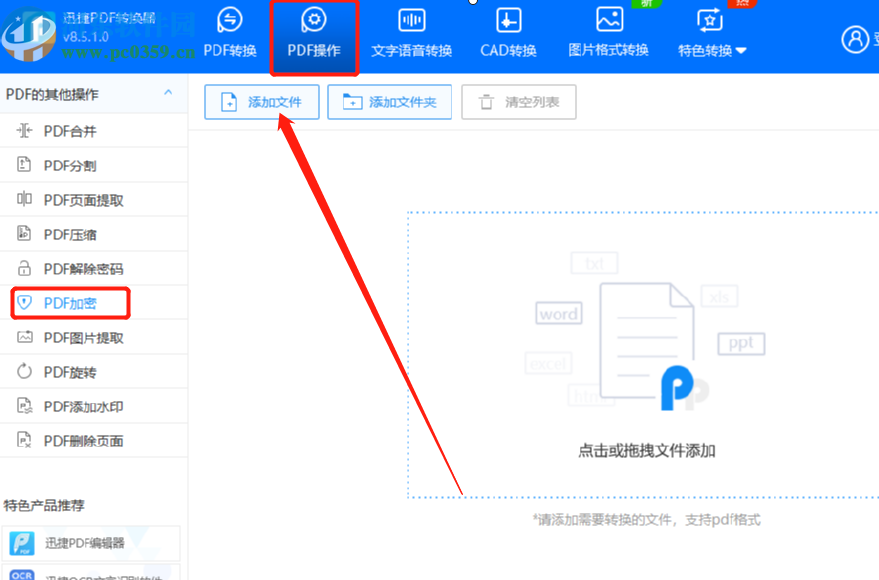Click the PDF图片提取 image icon

(25, 337)
